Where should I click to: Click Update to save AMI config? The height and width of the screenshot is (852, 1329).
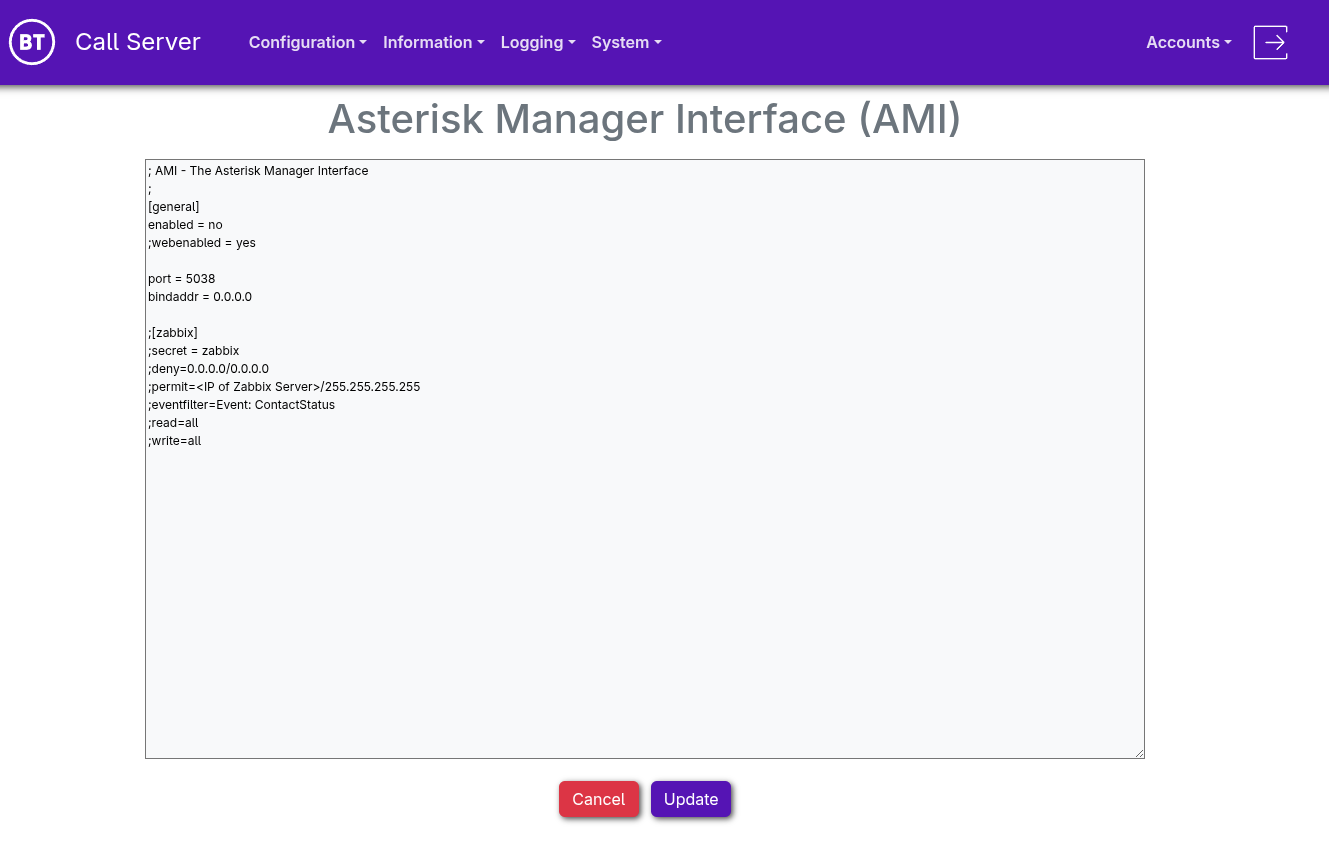[691, 799]
